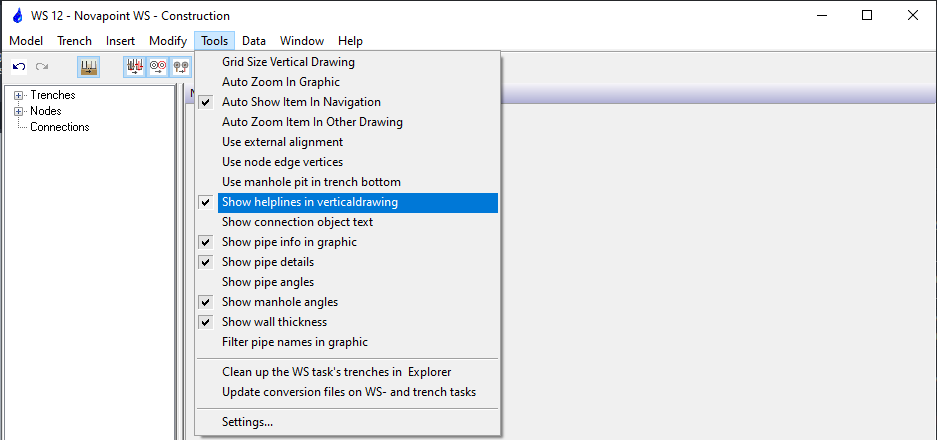Expand the Nodes tree node
Viewport: 937px width, 440px height.
click(19, 111)
